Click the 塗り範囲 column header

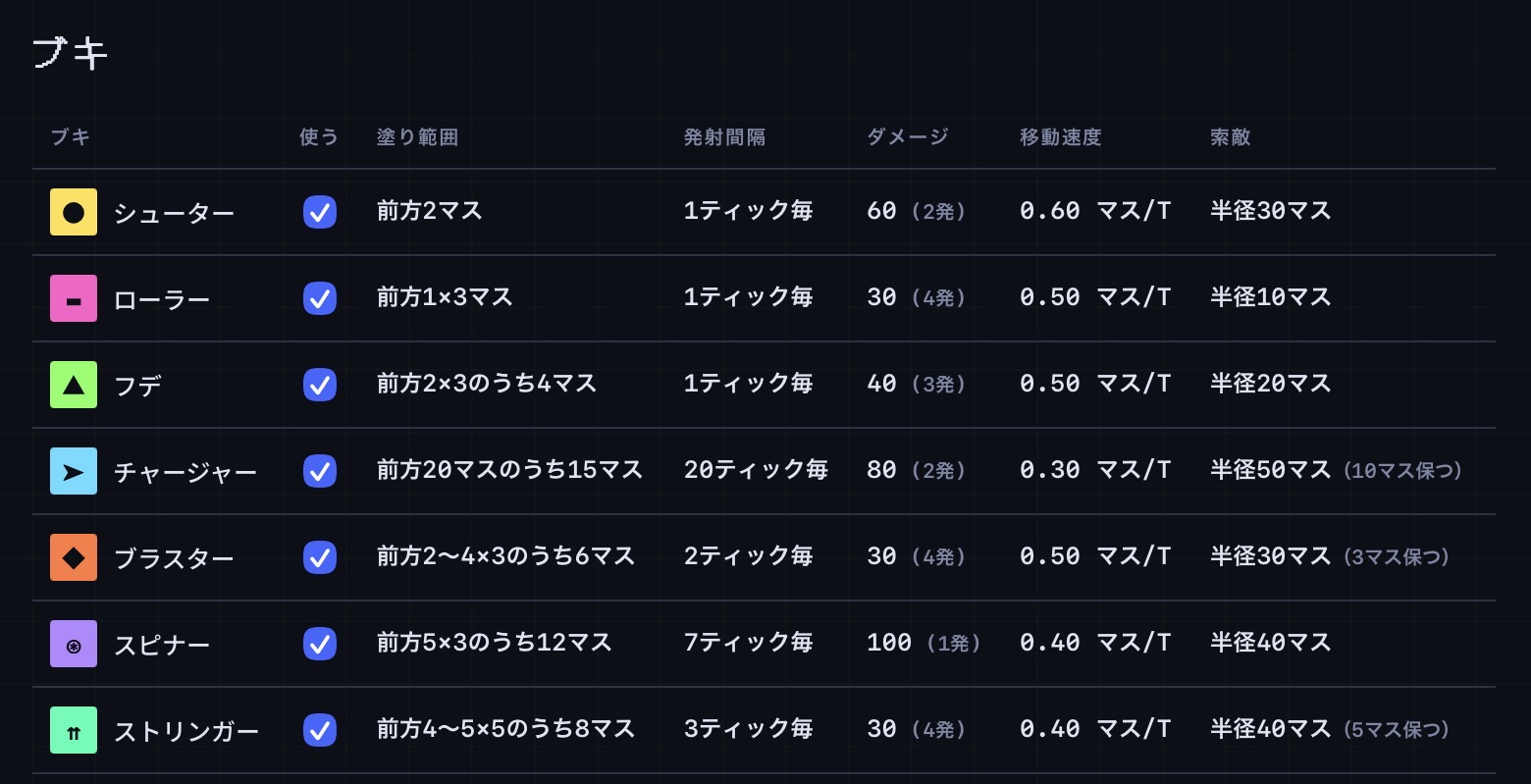417,137
